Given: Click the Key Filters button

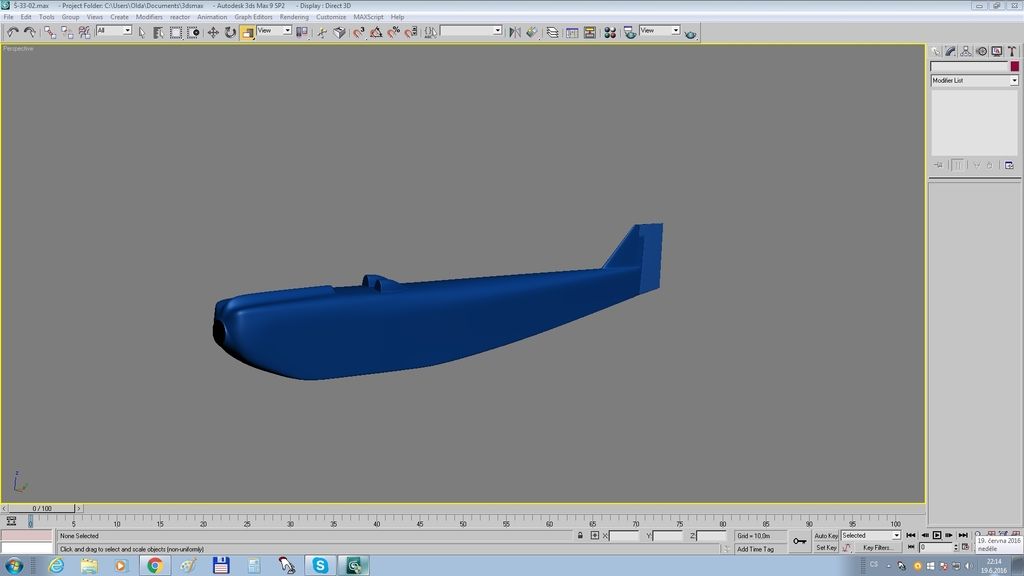Looking at the screenshot, I should coord(878,548).
